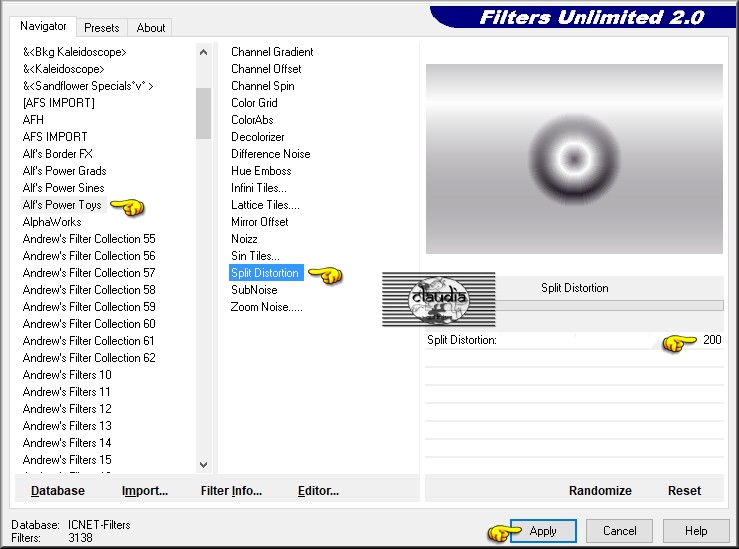Image resolution: width=739 pixels, height=549 pixels.
Task: Open the About tab
Action: [x=151, y=28]
